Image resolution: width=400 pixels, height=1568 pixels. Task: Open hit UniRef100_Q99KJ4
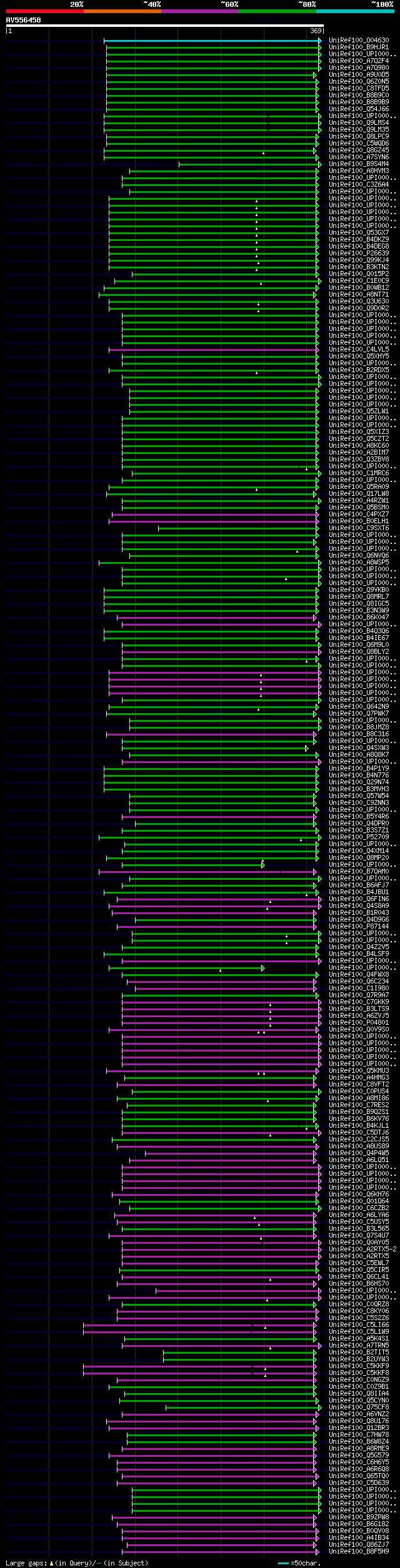tap(359, 260)
